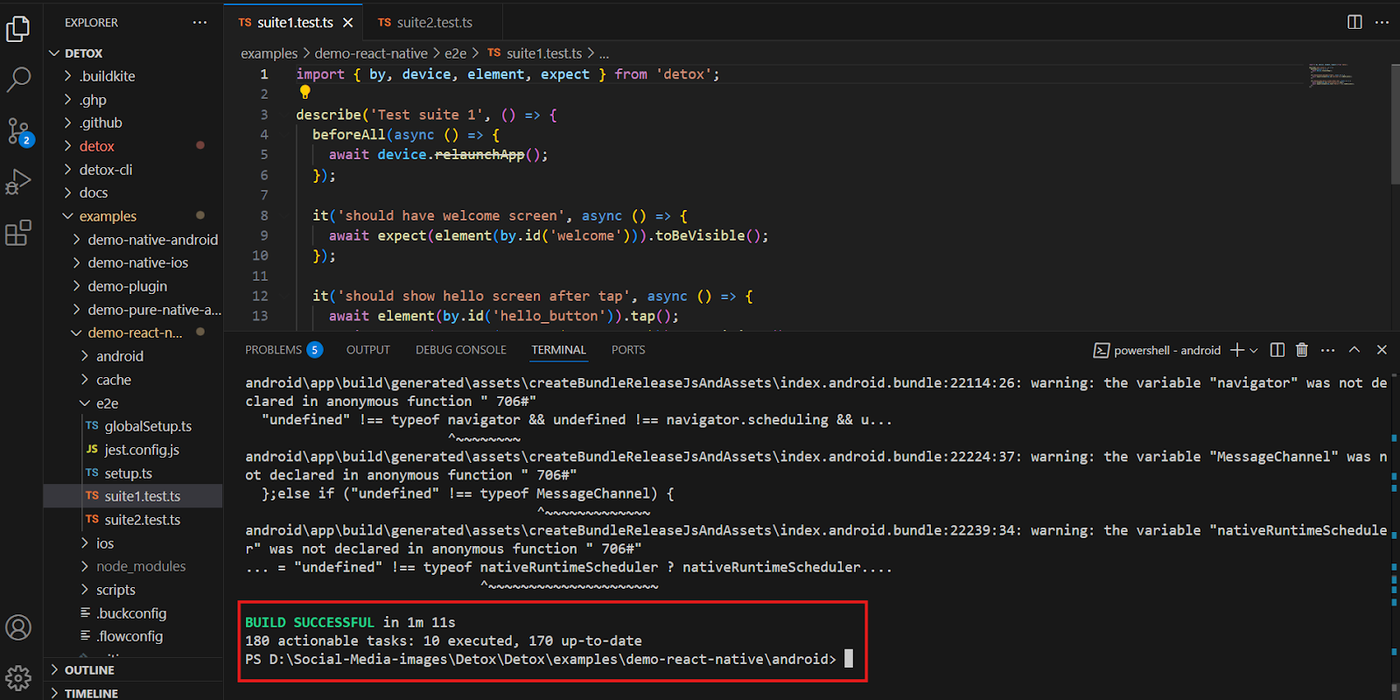Screen dimensions: 1400x700
Task: Open Explorer views and more actions menu
Action: click(200, 22)
